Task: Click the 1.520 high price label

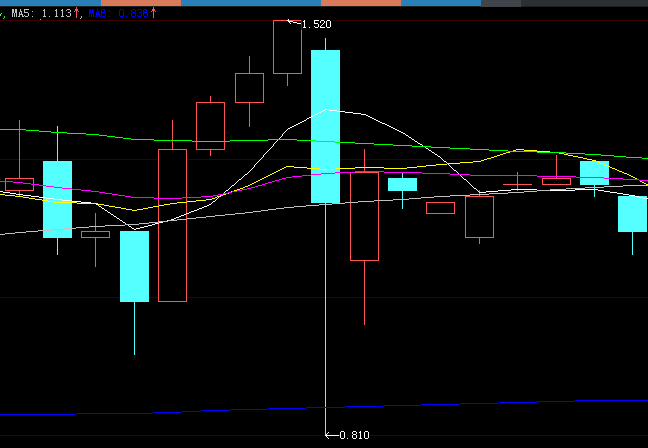Action: tap(317, 24)
